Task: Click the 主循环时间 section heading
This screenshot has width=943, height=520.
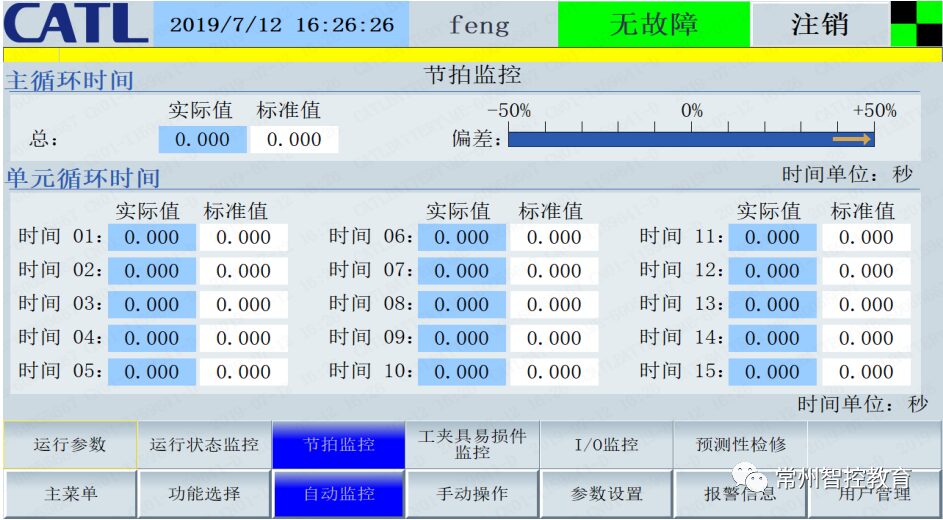Action: click(x=69, y=81)
